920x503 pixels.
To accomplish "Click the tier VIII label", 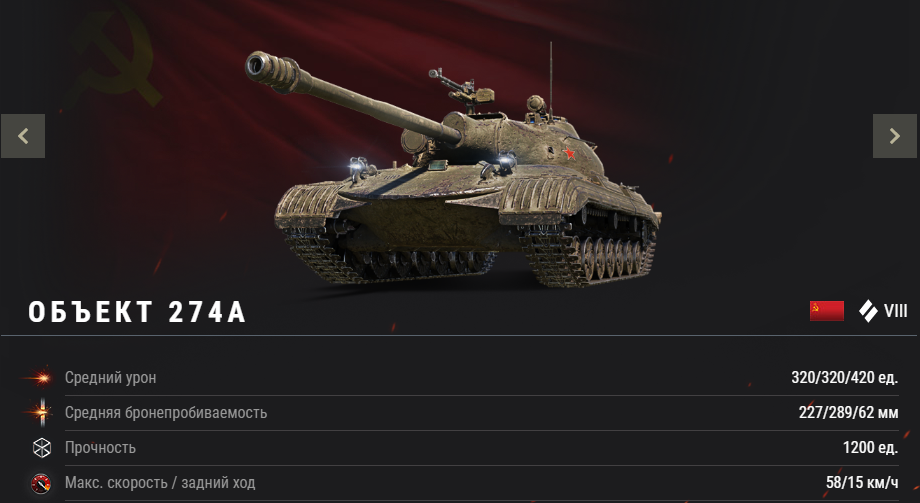I will tap(895, 311).
